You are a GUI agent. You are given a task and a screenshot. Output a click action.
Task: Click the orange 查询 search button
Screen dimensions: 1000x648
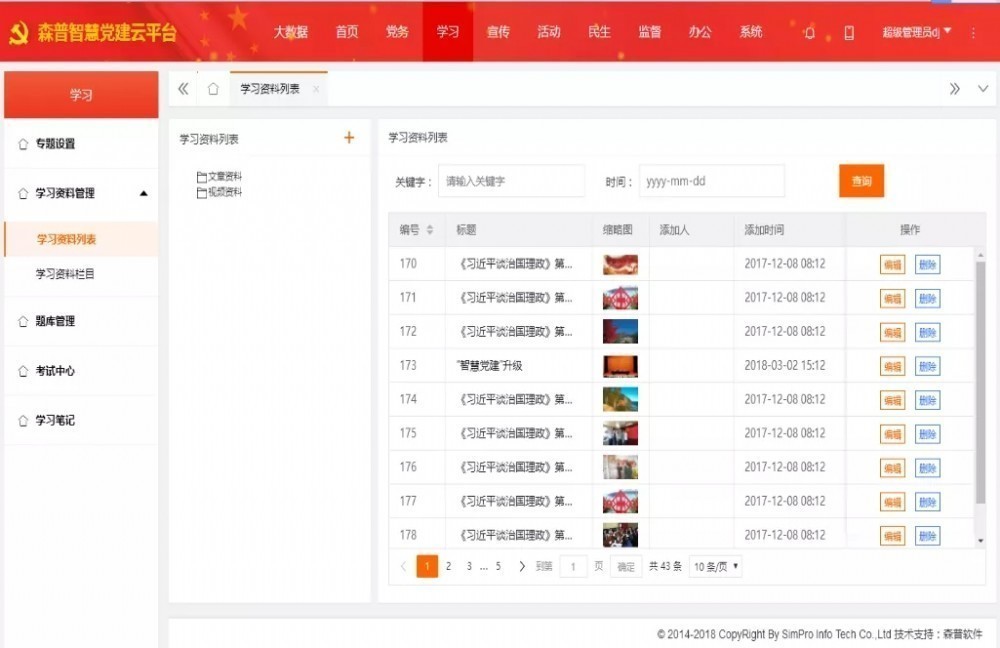point(861,181)
